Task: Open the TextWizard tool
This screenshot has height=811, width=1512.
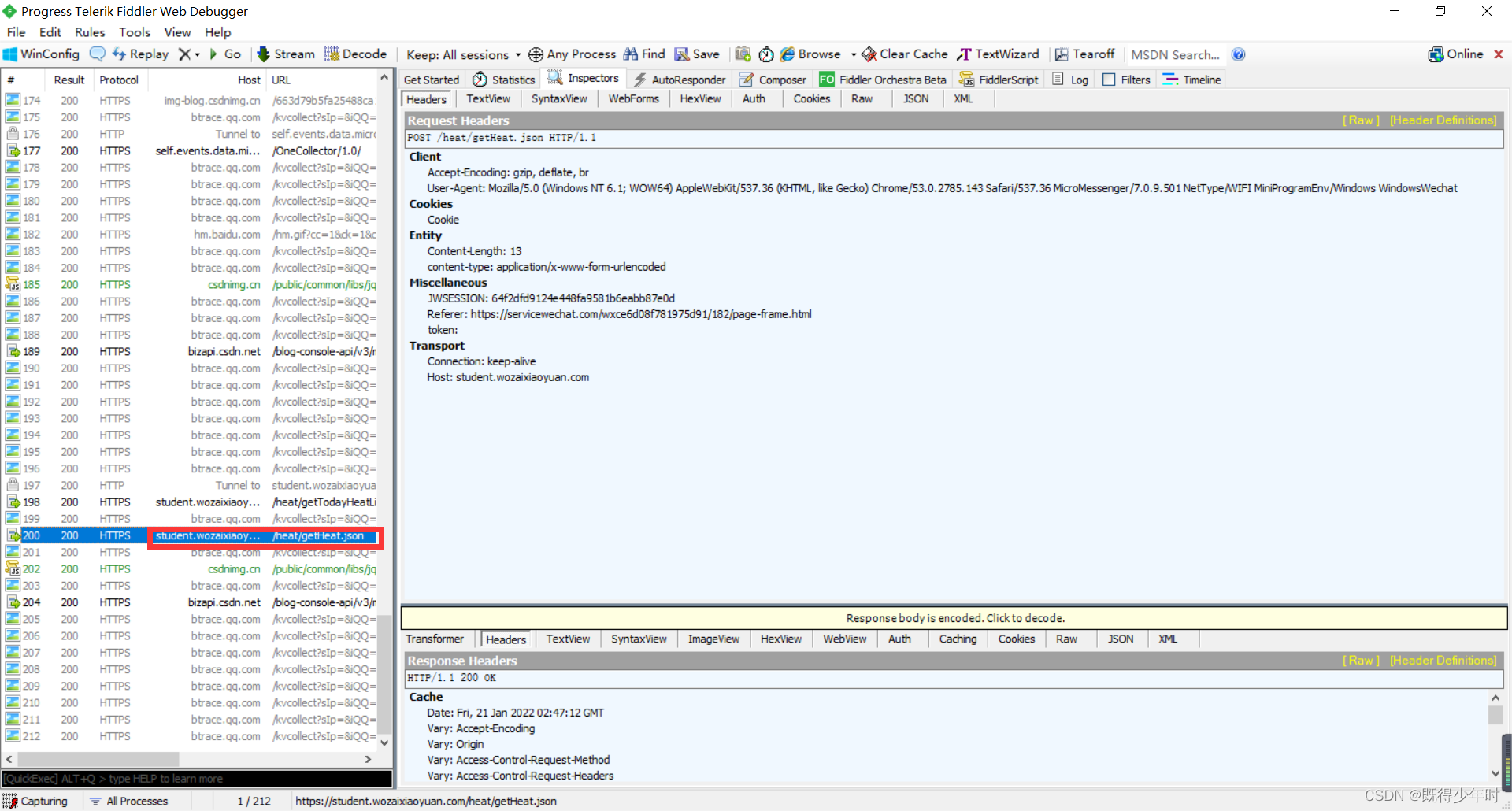Action: coord(999,54)
